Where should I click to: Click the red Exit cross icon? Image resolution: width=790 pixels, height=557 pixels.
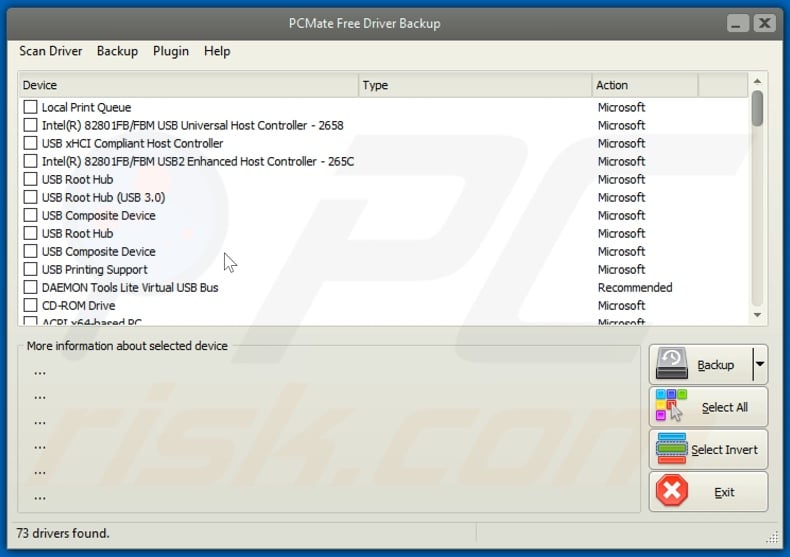[672, 491]
